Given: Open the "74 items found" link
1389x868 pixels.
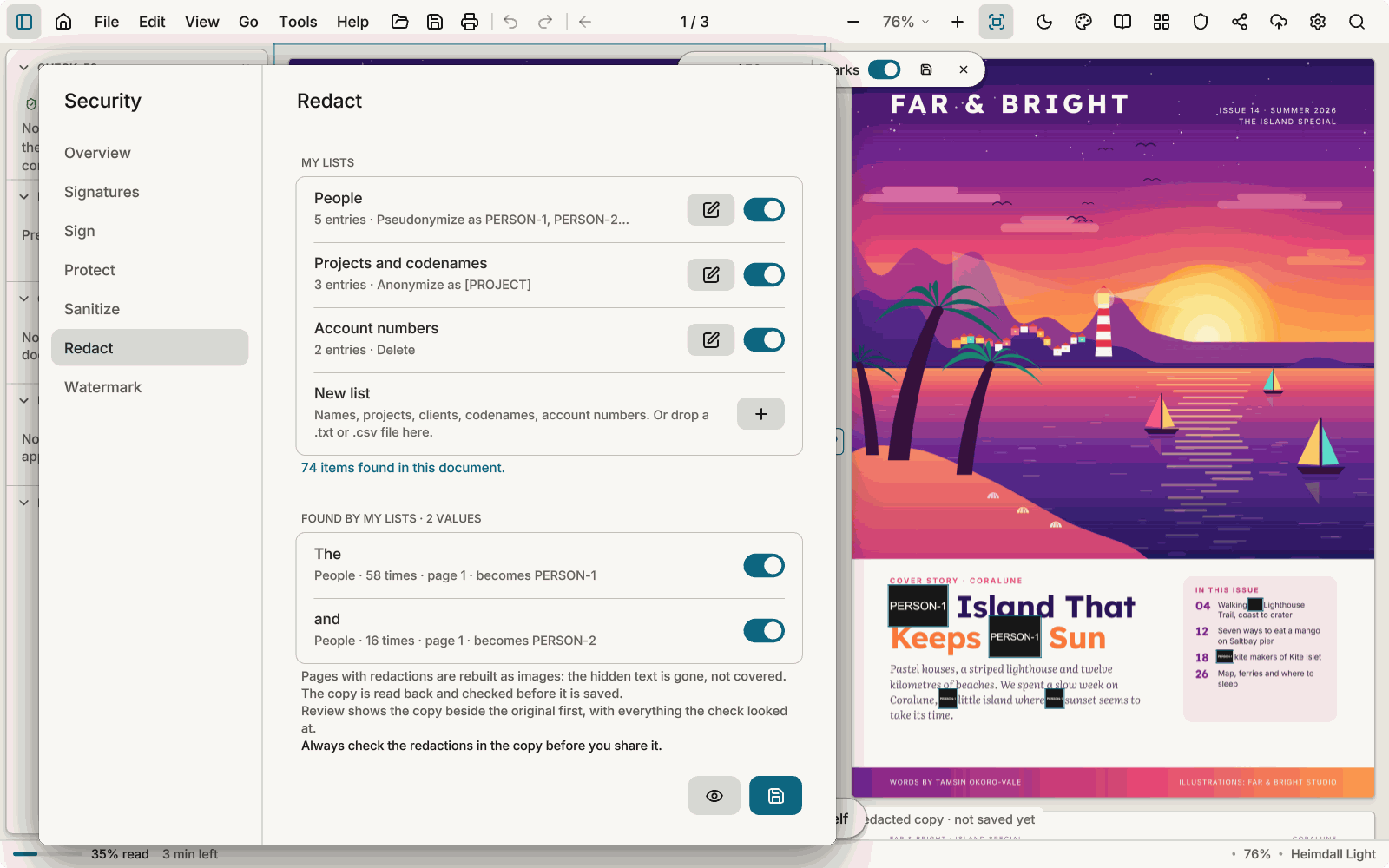Looking at the screenshot, I should 403,468.
